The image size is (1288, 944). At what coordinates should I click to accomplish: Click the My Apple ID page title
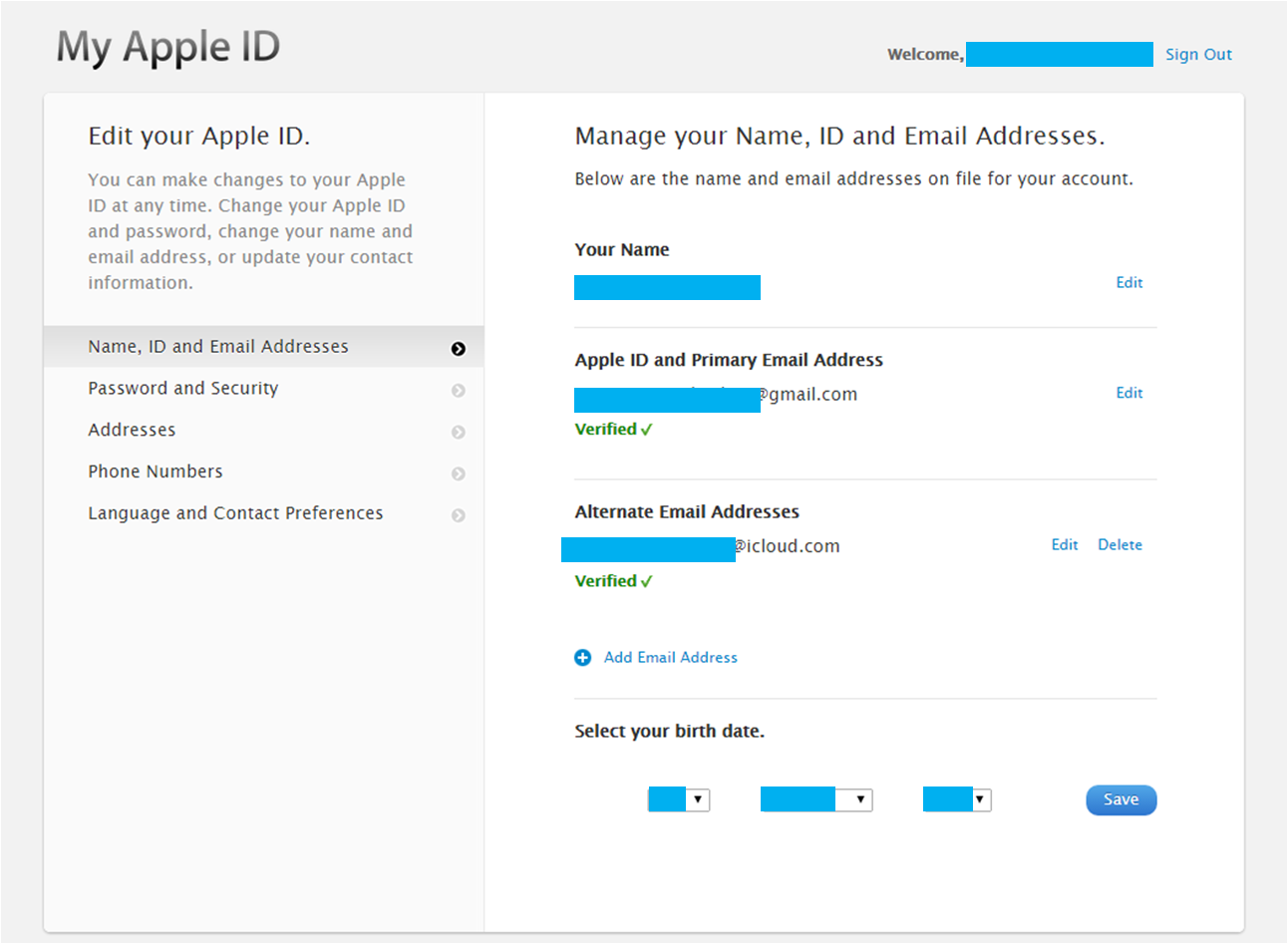click(x=168, y=49)
